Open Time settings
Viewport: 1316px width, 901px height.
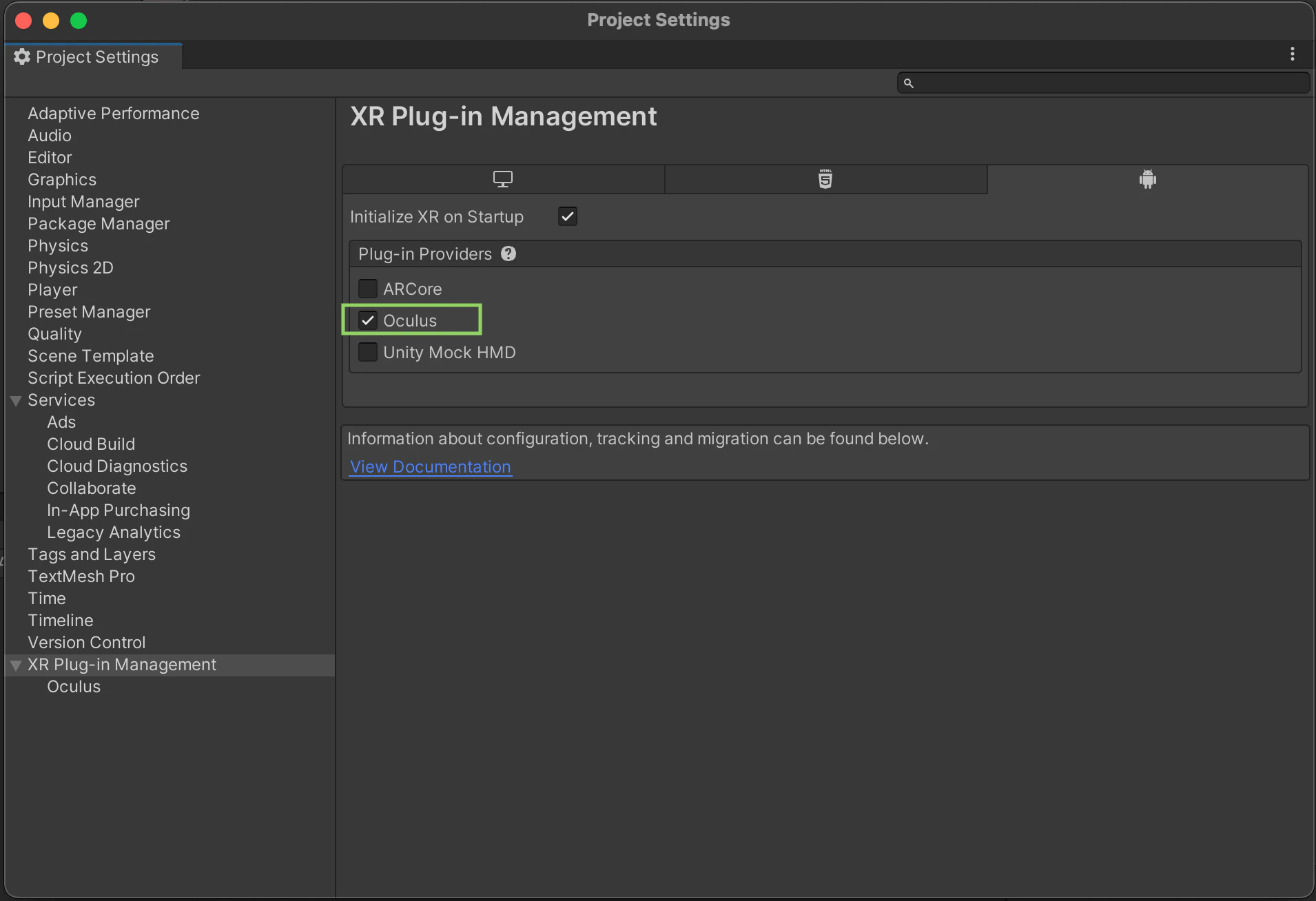point(47,598)
